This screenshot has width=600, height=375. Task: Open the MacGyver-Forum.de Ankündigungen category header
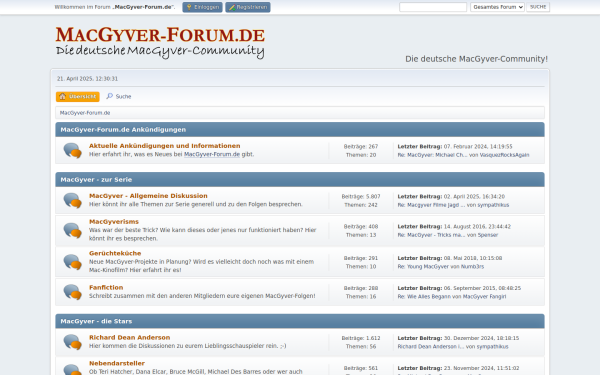coord(123,130)
